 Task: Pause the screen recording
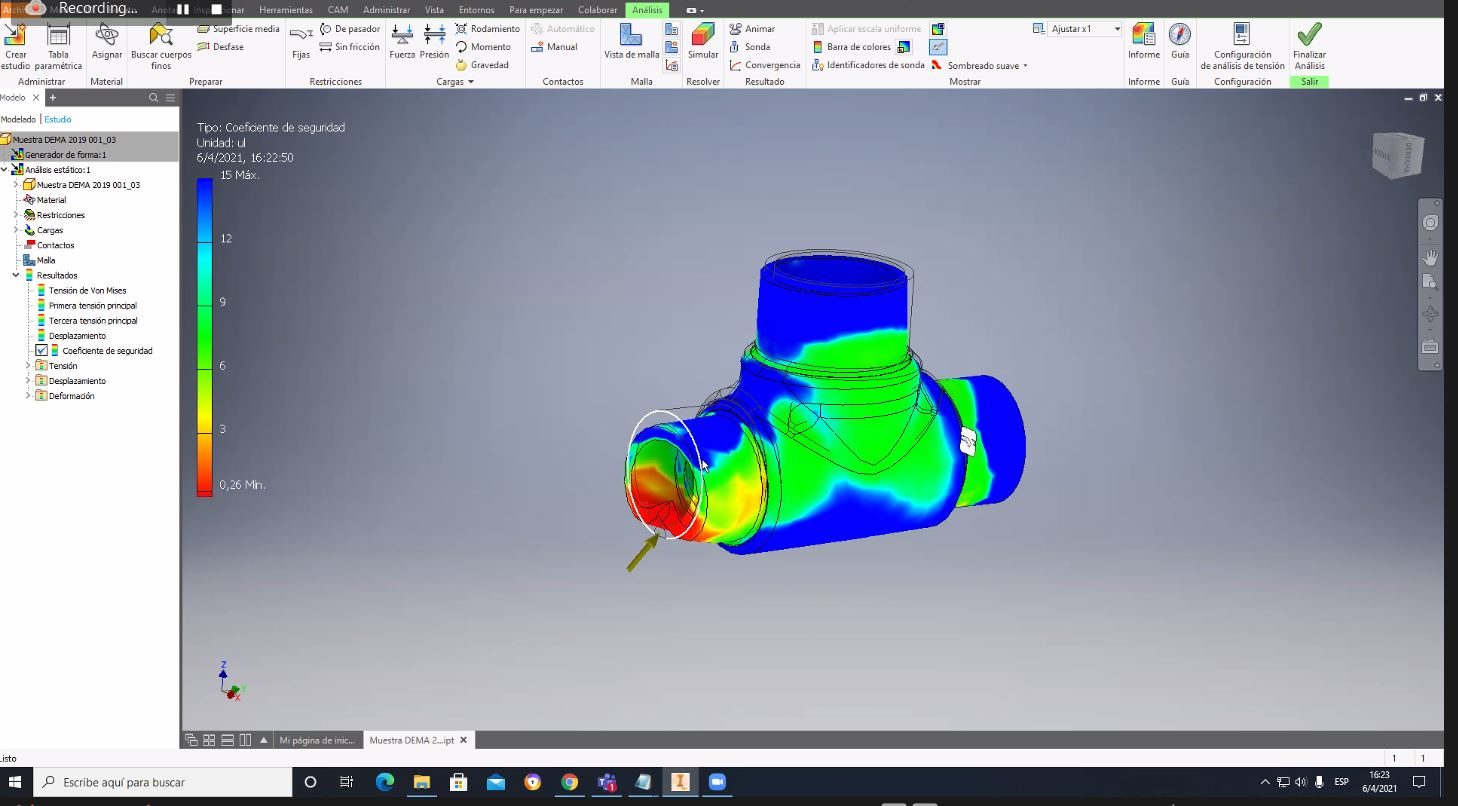tap(183, 9)
